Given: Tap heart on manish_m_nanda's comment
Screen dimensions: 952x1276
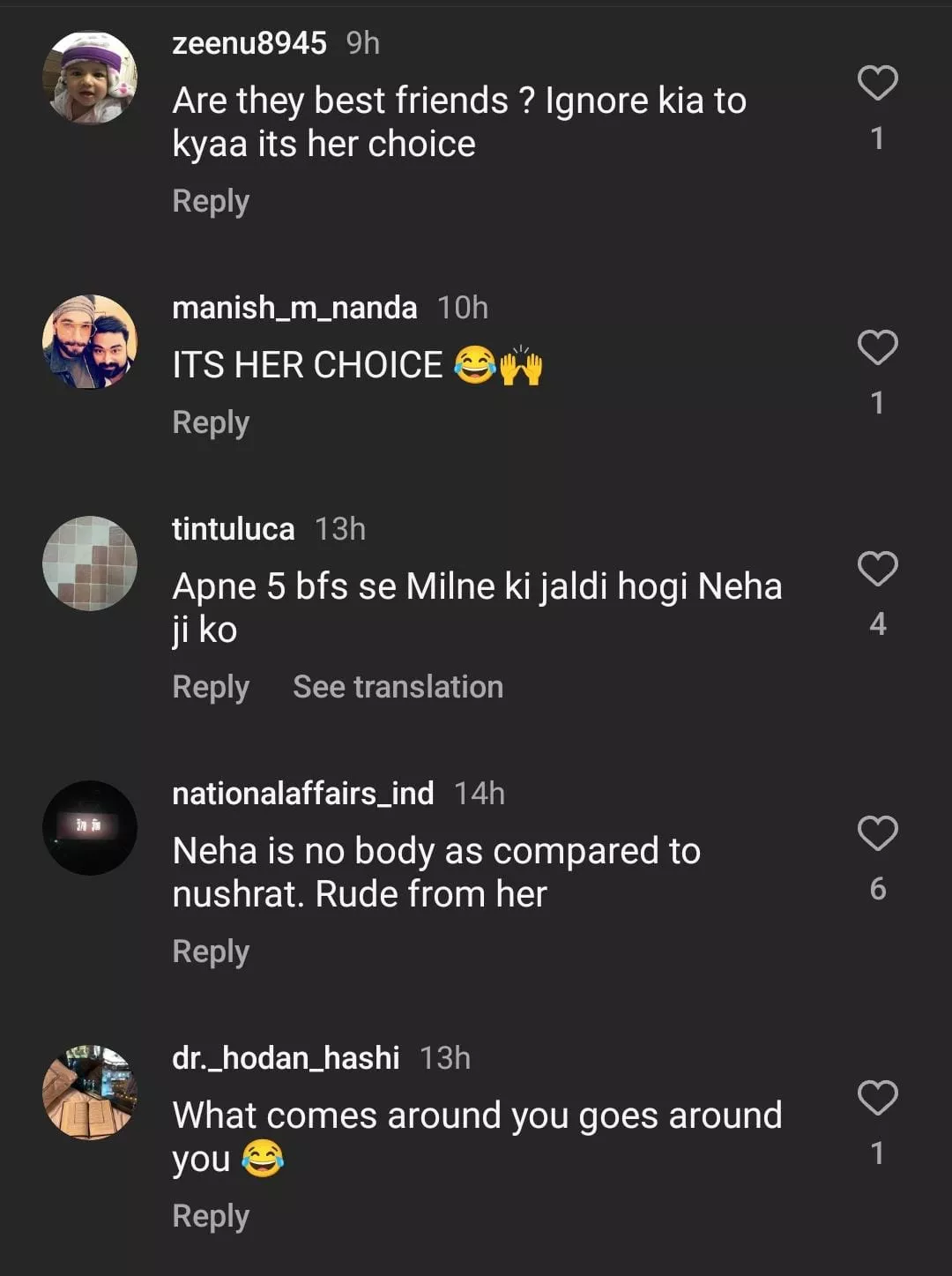Looking at the screenshot, I should (x=877, y=348).
